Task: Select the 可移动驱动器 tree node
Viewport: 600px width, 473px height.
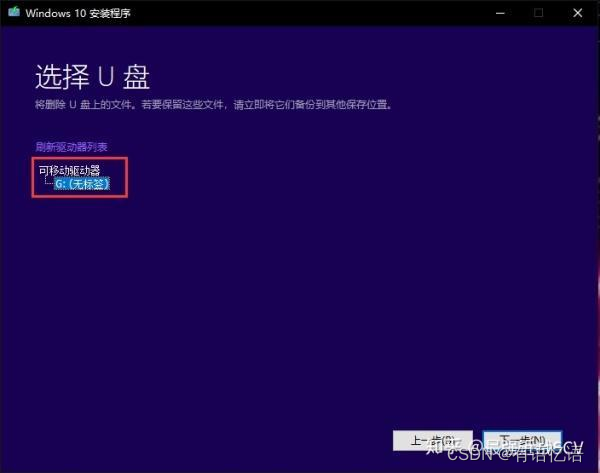Action: pyautogui.click(x=69, y=170)
